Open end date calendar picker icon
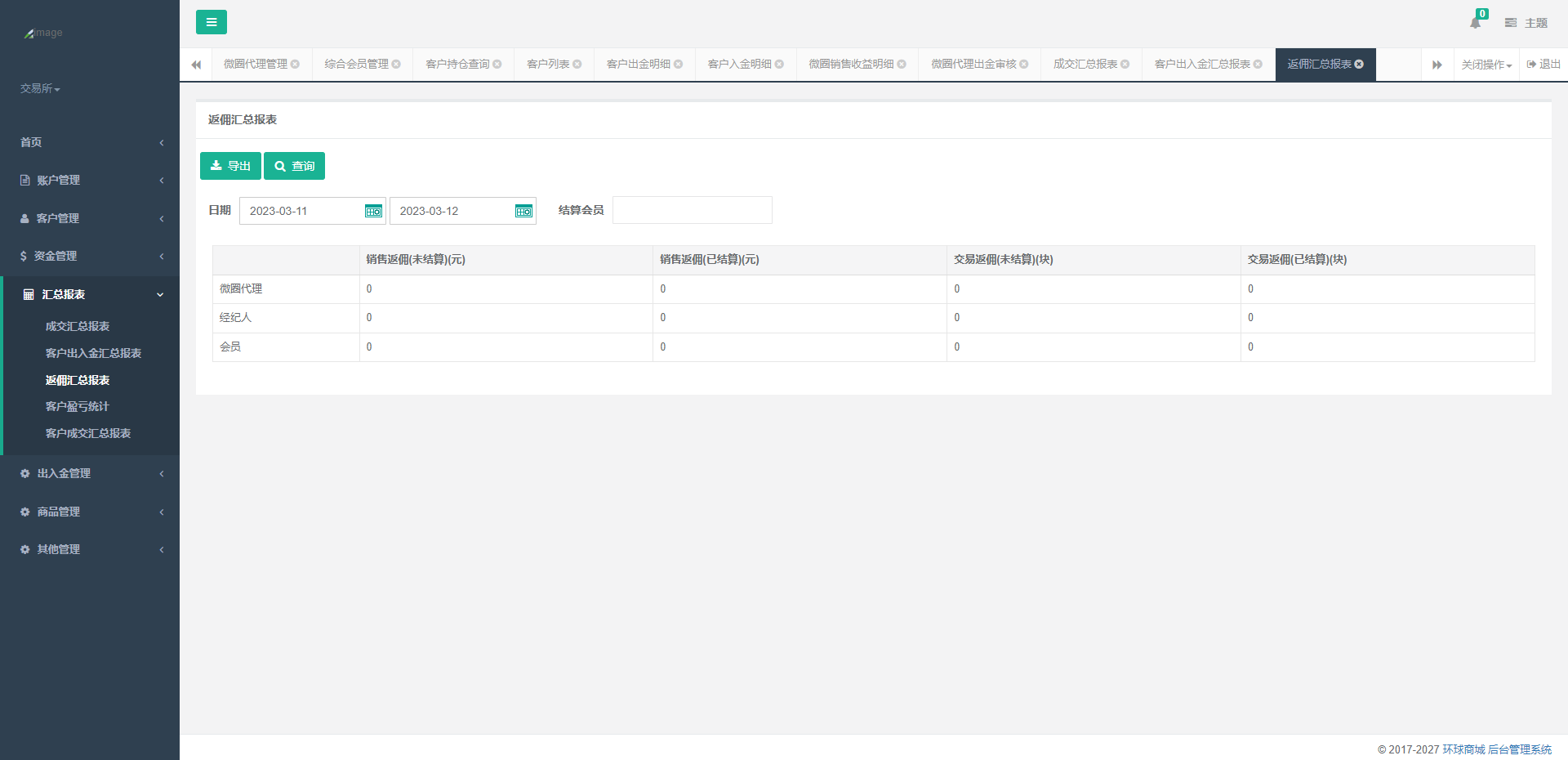This screenshot has height=760, width=1568. [523, 211]
